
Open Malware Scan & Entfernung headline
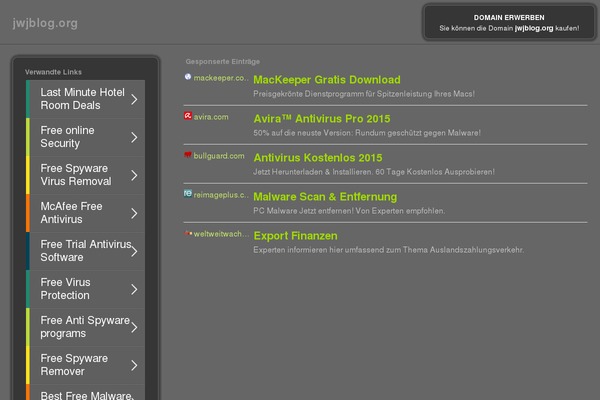[x=325, y=197]
